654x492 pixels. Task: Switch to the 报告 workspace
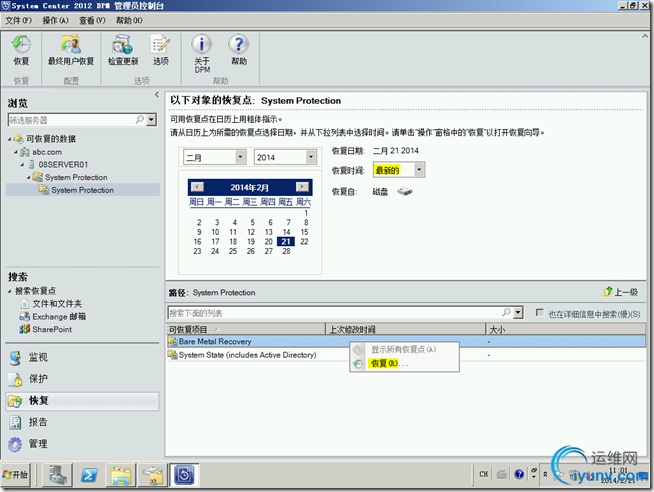(x=83, y=422)
